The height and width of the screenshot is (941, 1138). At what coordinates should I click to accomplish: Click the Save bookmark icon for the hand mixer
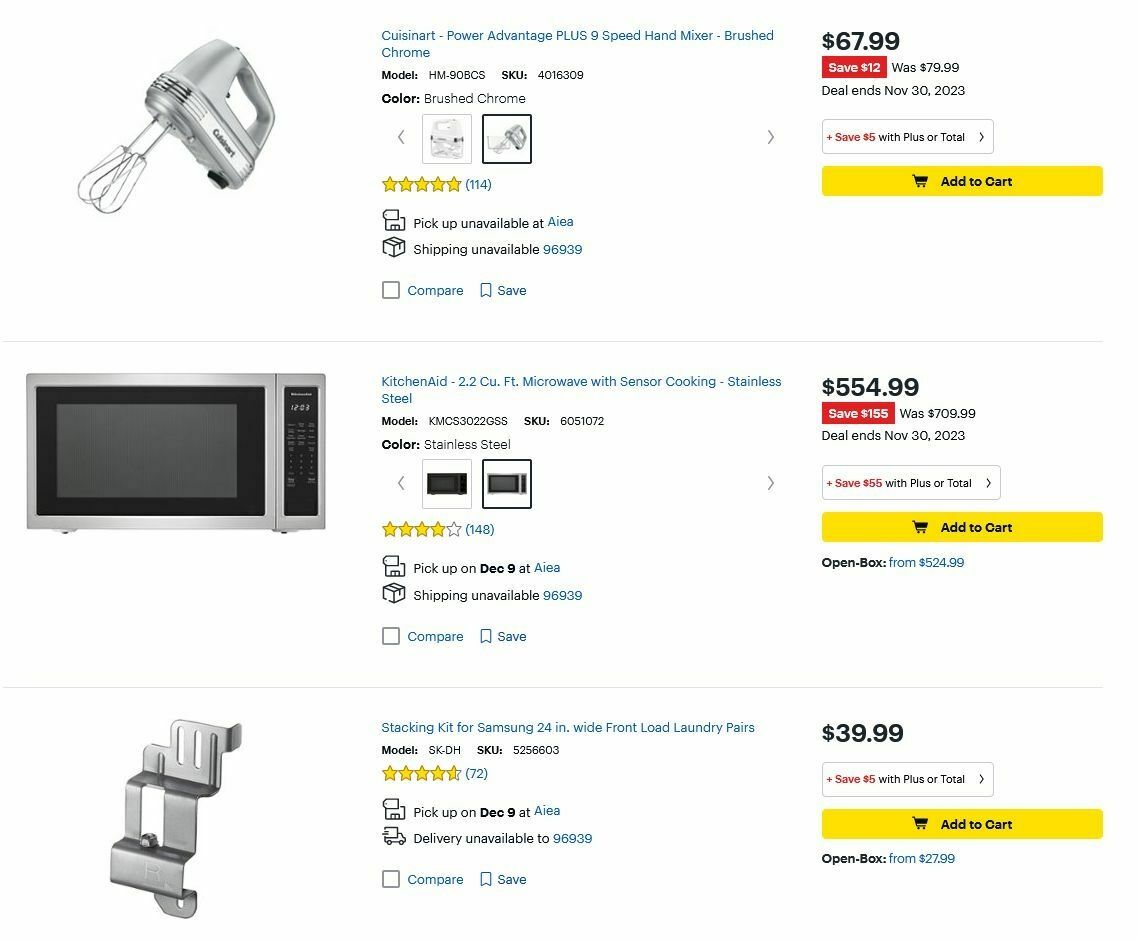coord(487,290)
